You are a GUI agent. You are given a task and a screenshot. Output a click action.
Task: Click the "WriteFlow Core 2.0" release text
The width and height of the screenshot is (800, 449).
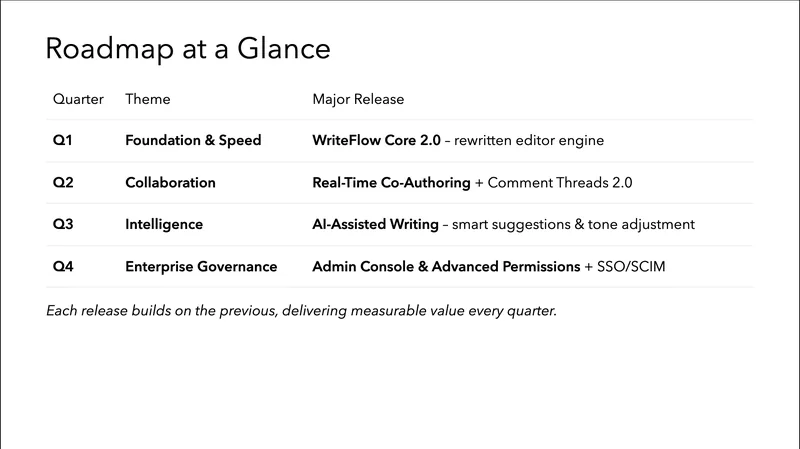click(x=377, y=141)
